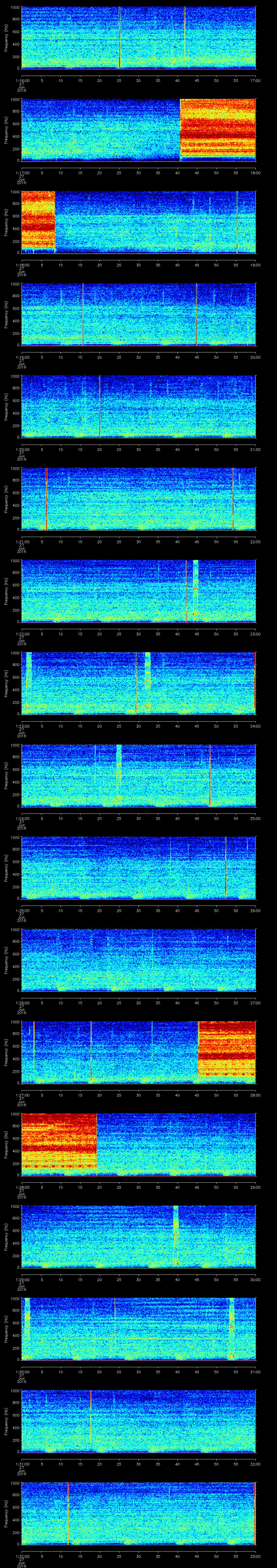Image resolution: width=277 pixels, height=1568 pixels.
Task: Select the 1:22:00 time label
Action: coord(22,634)
